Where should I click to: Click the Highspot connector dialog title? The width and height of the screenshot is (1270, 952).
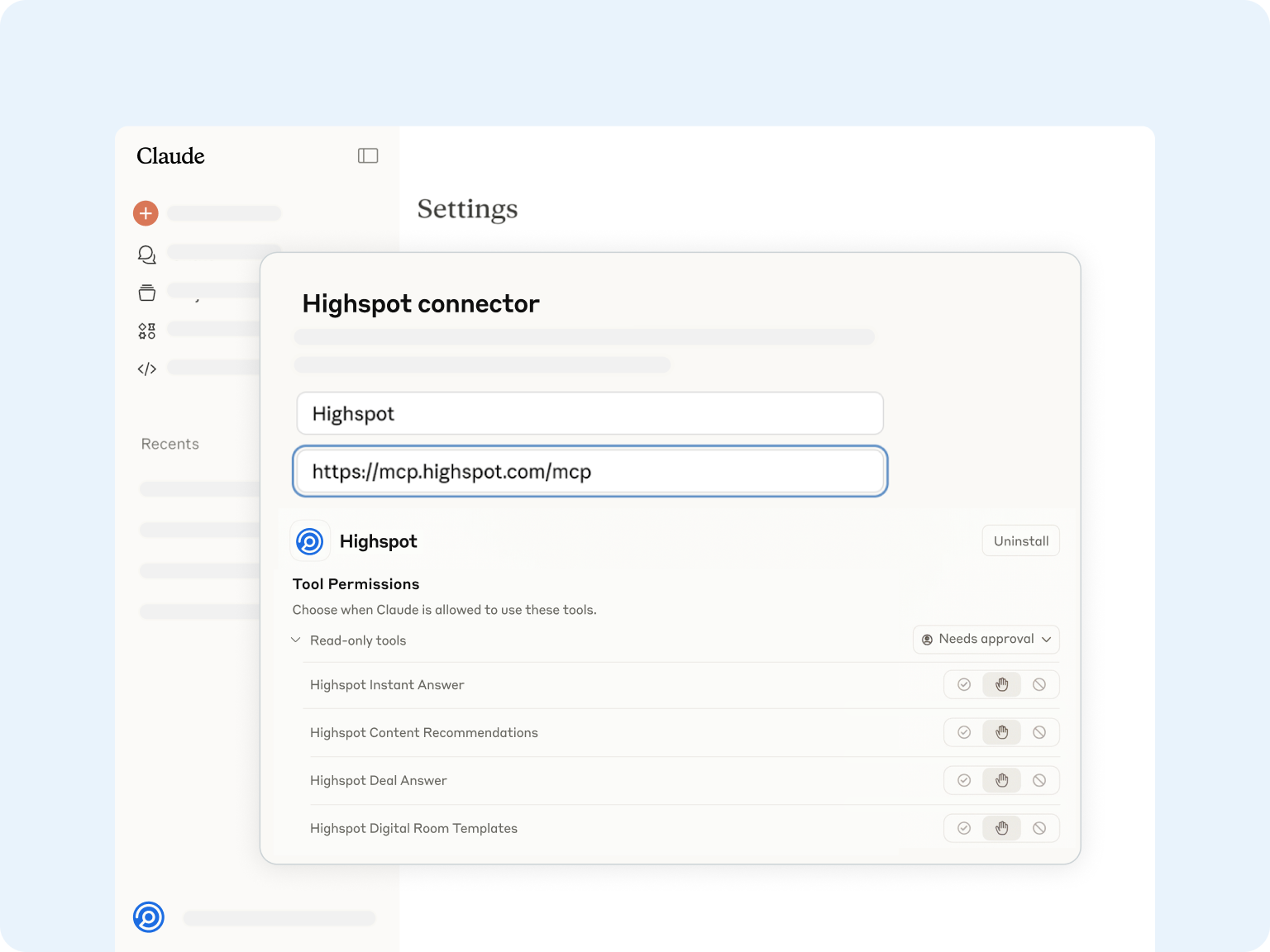coord(421,304)
